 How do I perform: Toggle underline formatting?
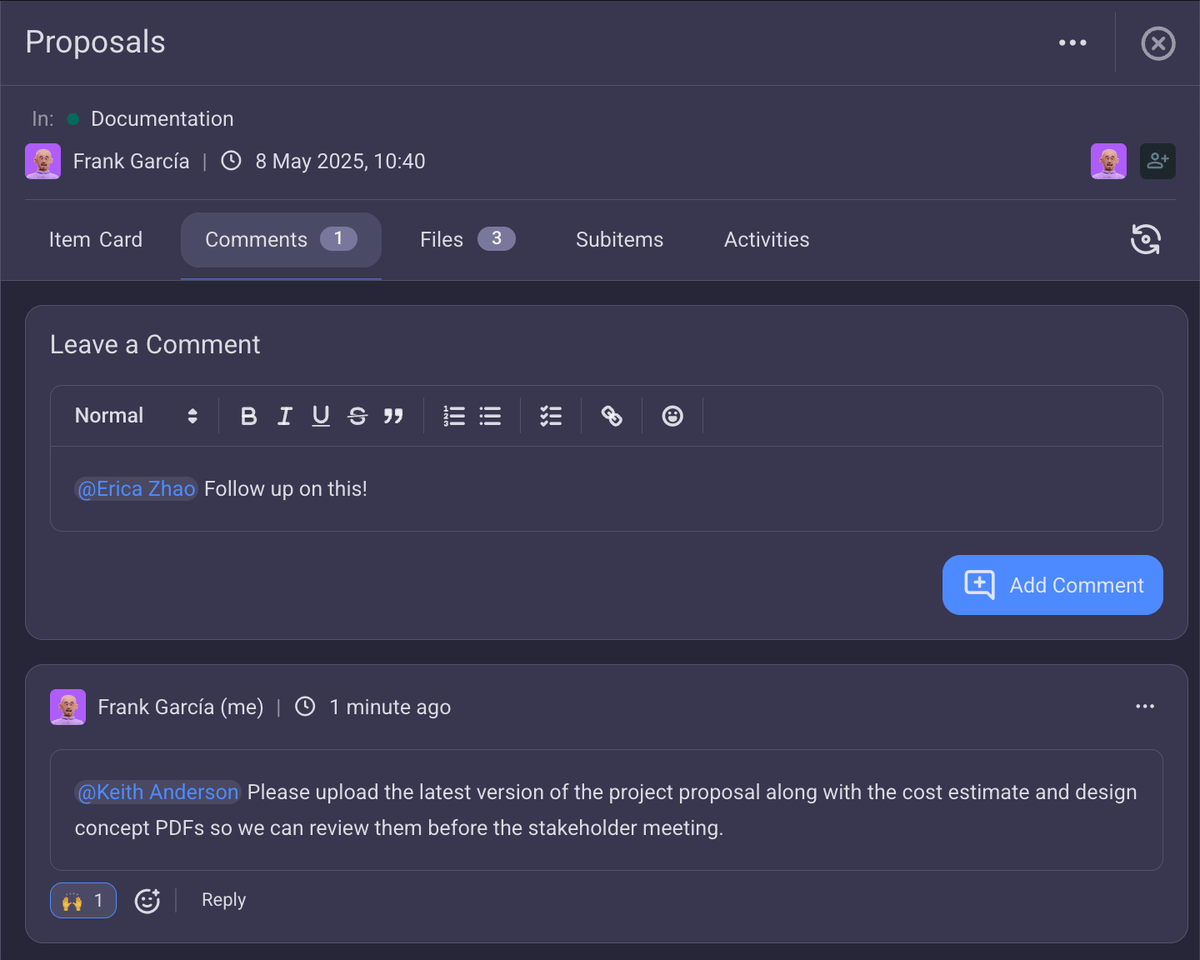coord(320,415)
